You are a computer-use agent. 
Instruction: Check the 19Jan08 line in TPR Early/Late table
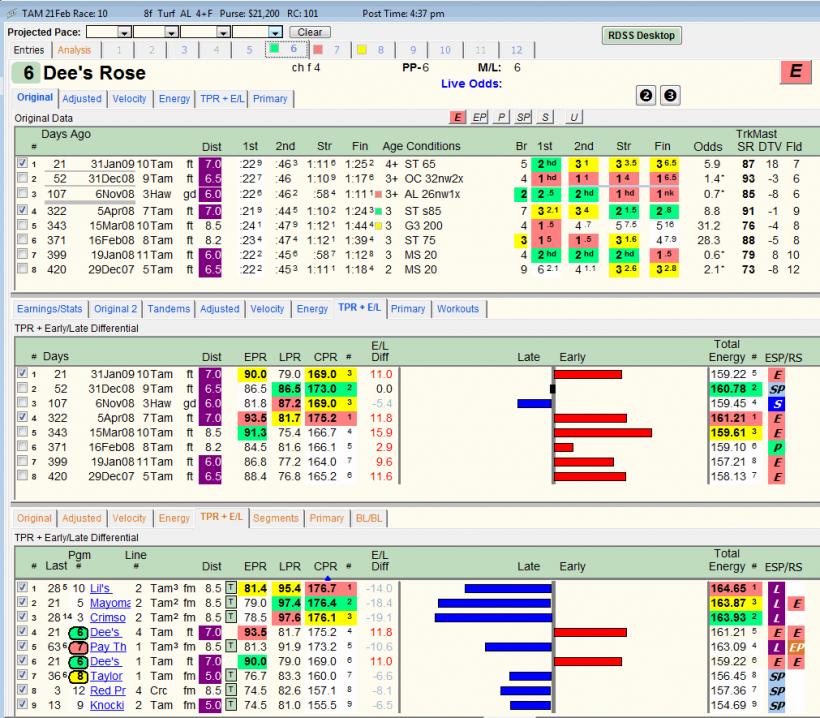point(22,461)
